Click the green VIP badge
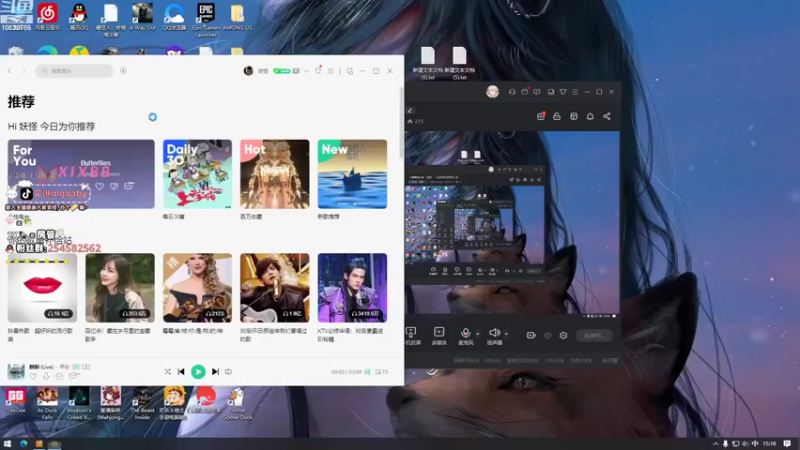Screen dimensions: 800x450 tap(282, 71)
